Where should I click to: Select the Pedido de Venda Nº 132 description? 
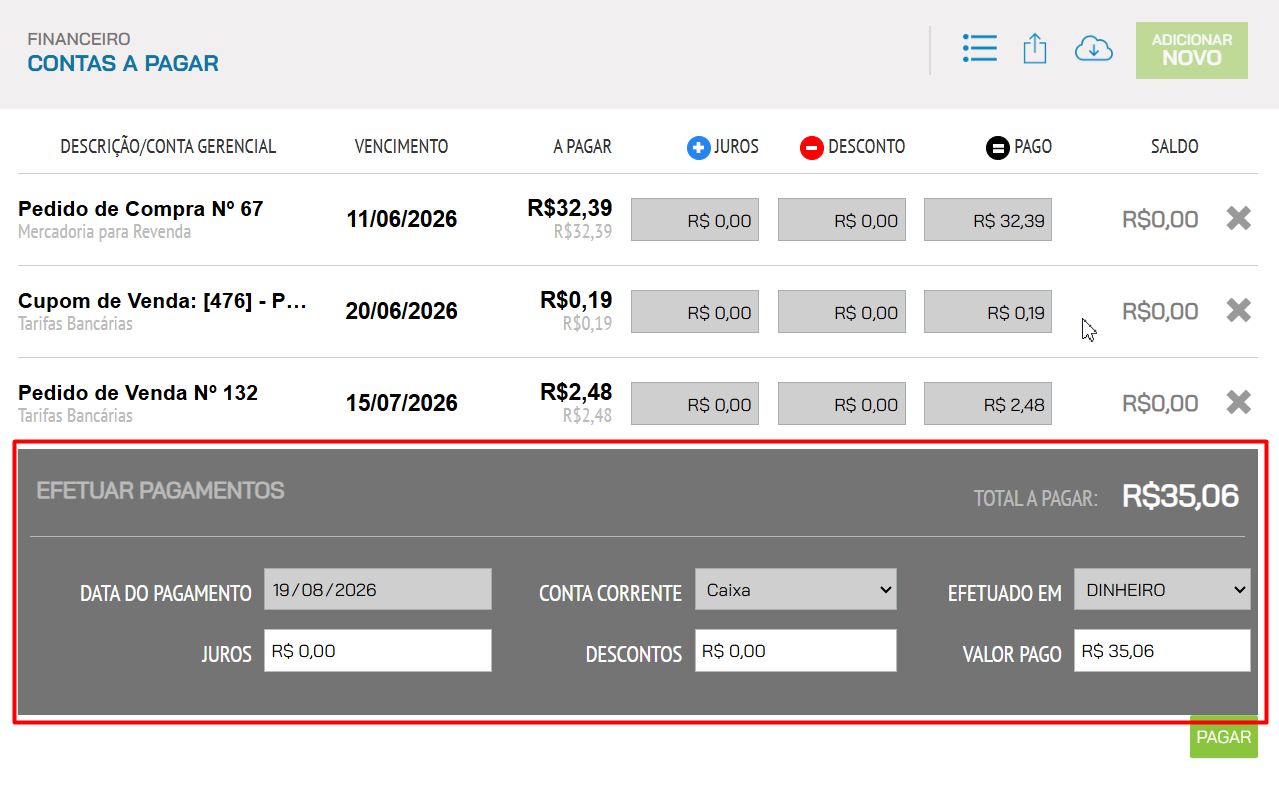click(138, 393)
